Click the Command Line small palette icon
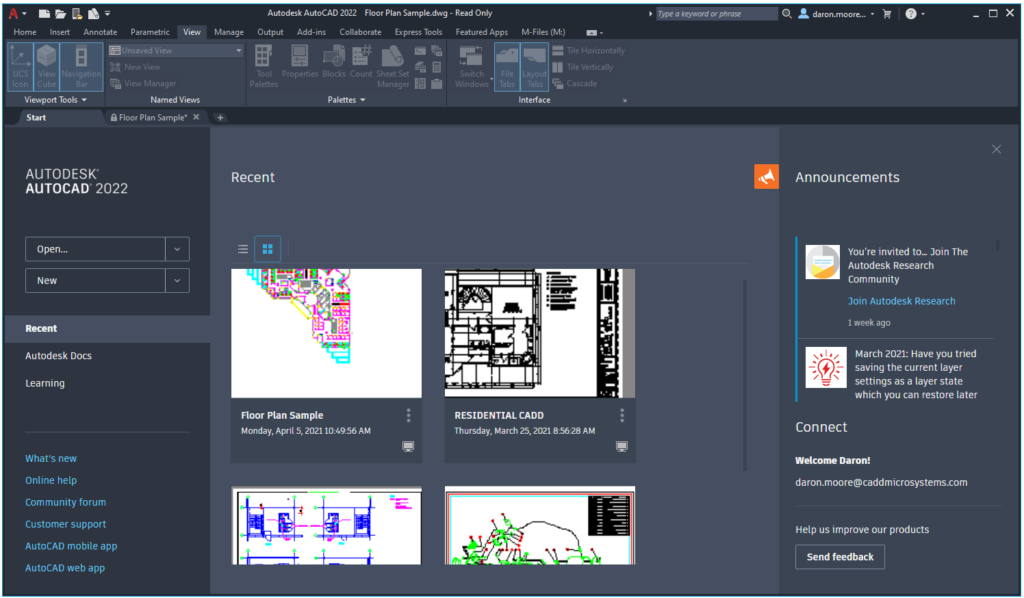Image resolution: width=1024 pixels, height=598 pixels. tap(420, 51)
